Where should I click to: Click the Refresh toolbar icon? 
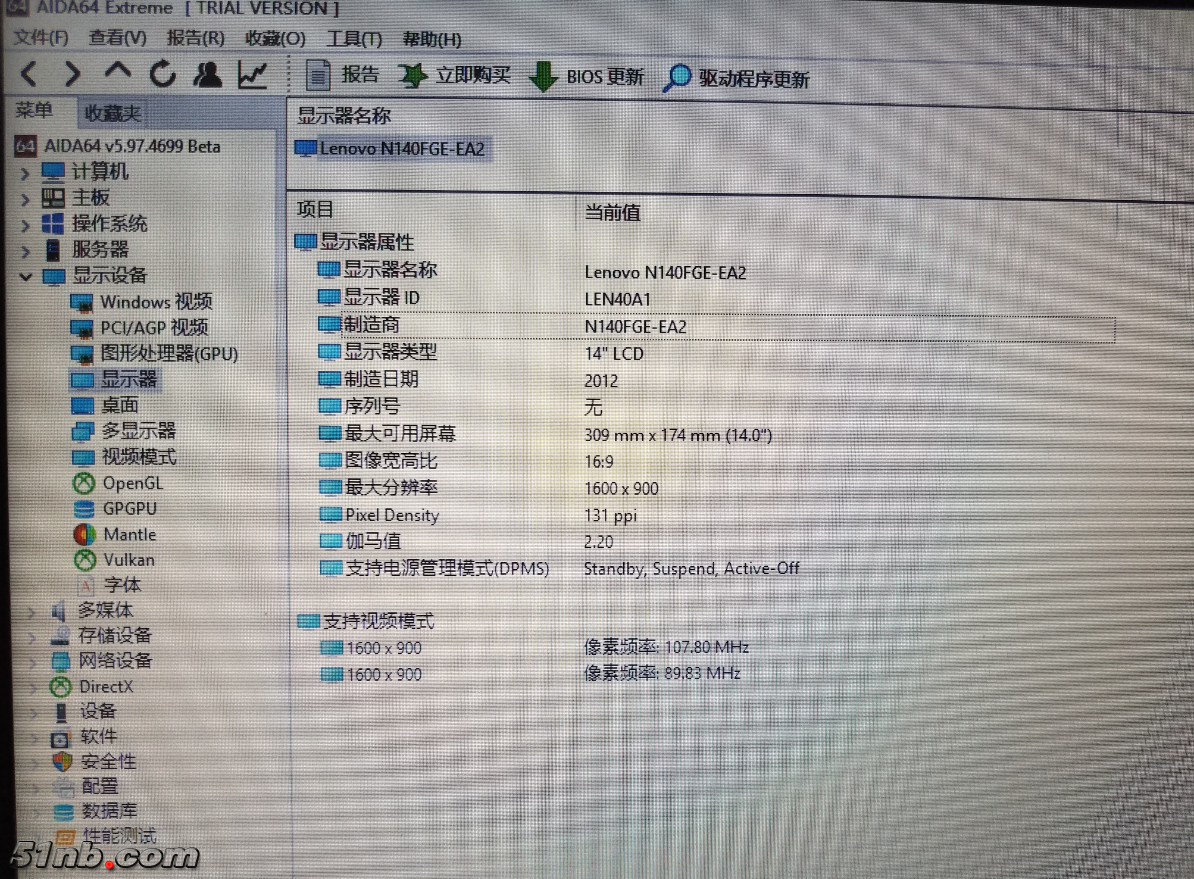point(162,74)
